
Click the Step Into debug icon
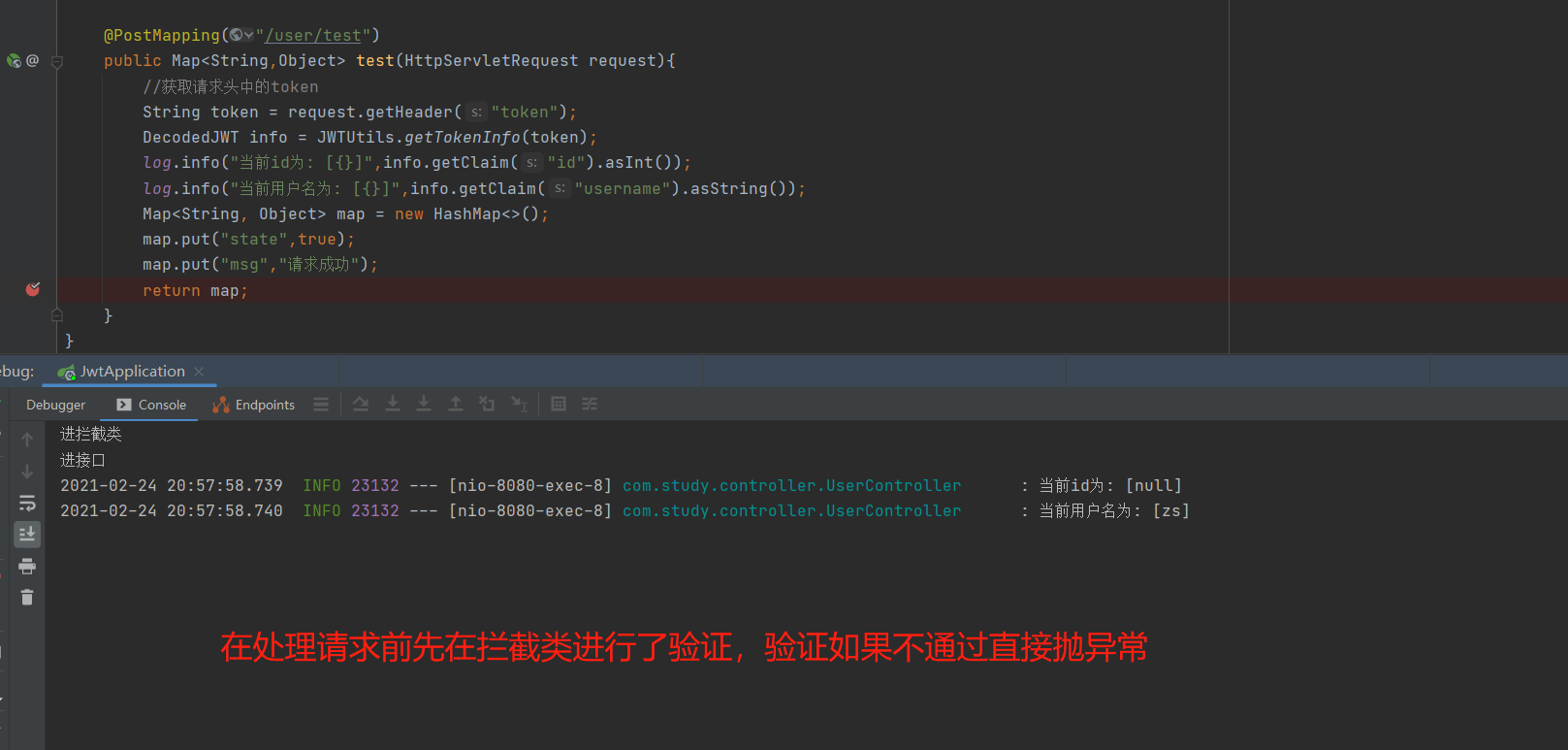[x=393, y=405]
